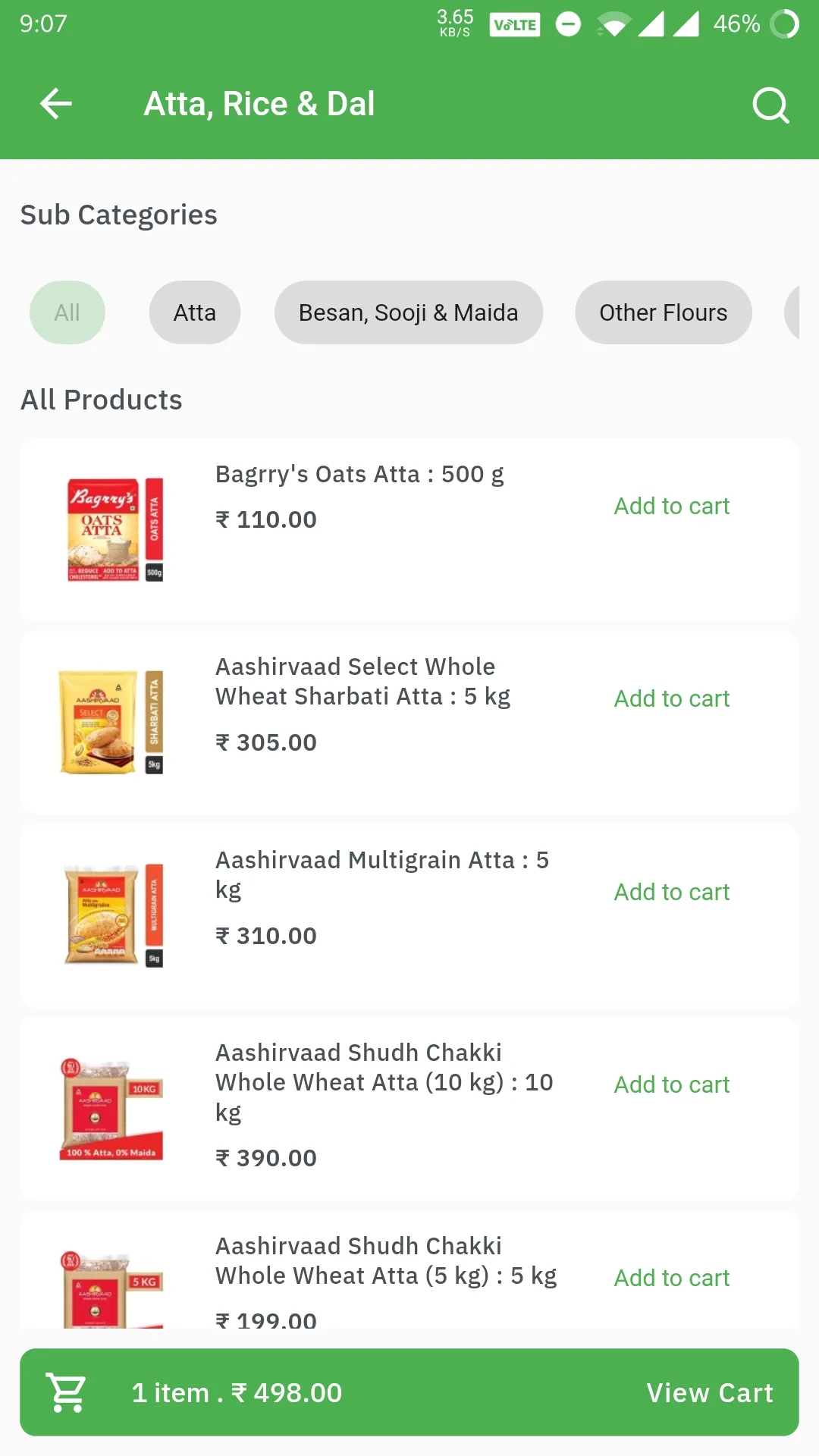The width and height of the screenshot is (819, 1456).
Task: Open the search magnifier icon
Action: click(x=770, y=105)
